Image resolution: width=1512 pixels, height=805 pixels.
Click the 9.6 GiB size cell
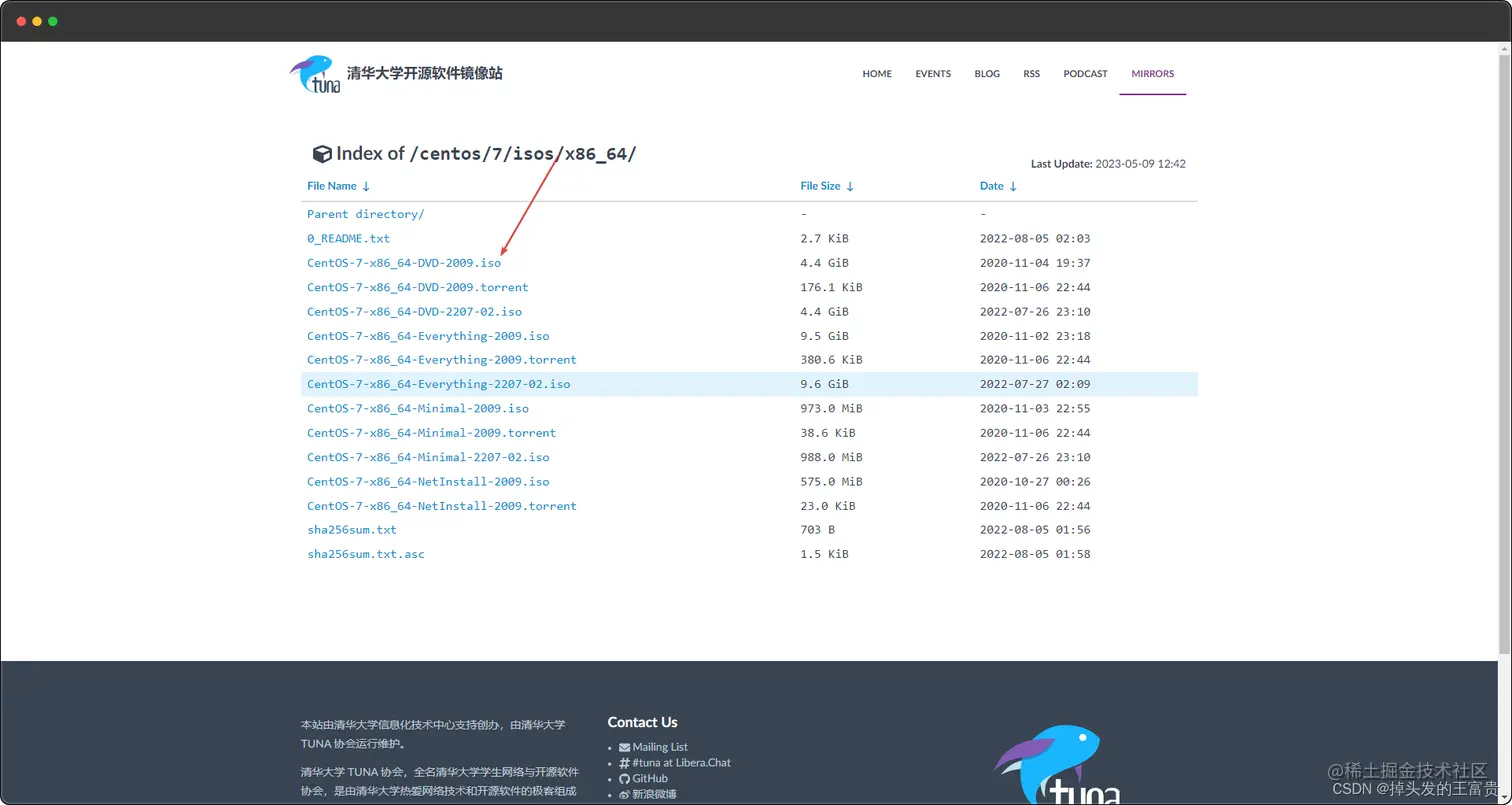824,384
